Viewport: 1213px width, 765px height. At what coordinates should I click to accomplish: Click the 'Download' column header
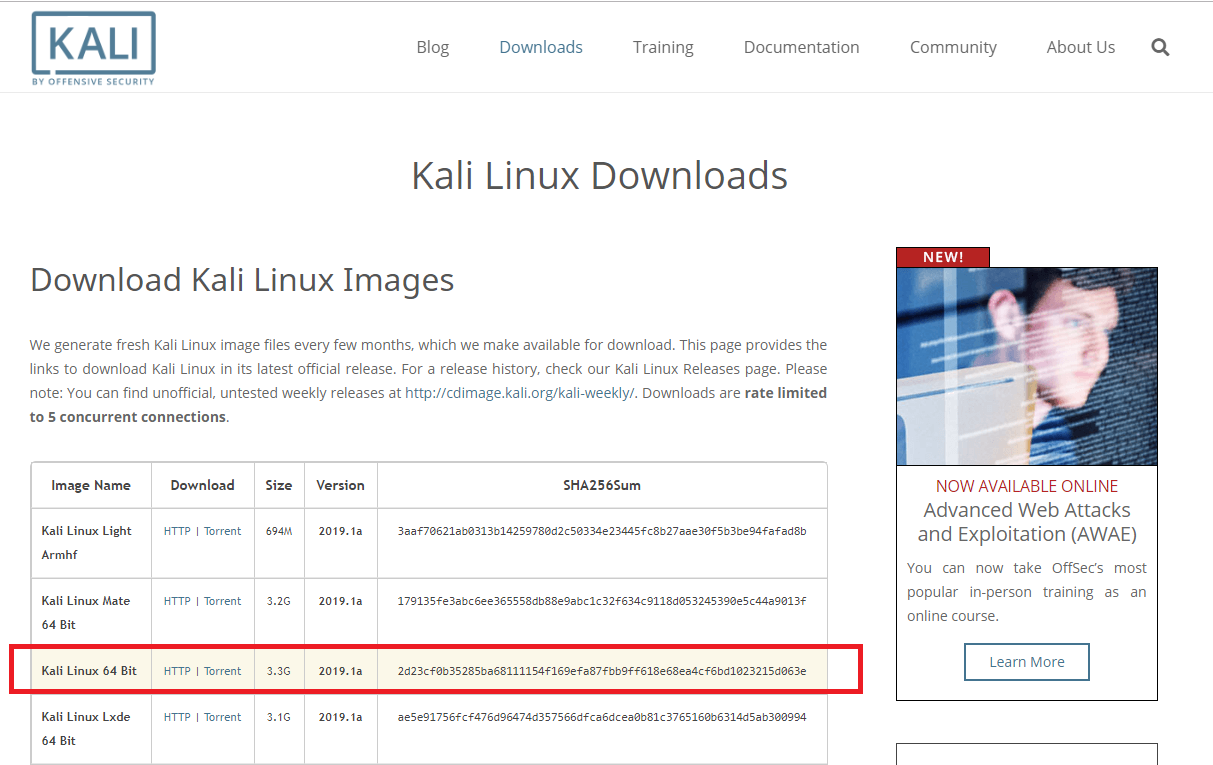pyautogui.click(x=202, y=485)
